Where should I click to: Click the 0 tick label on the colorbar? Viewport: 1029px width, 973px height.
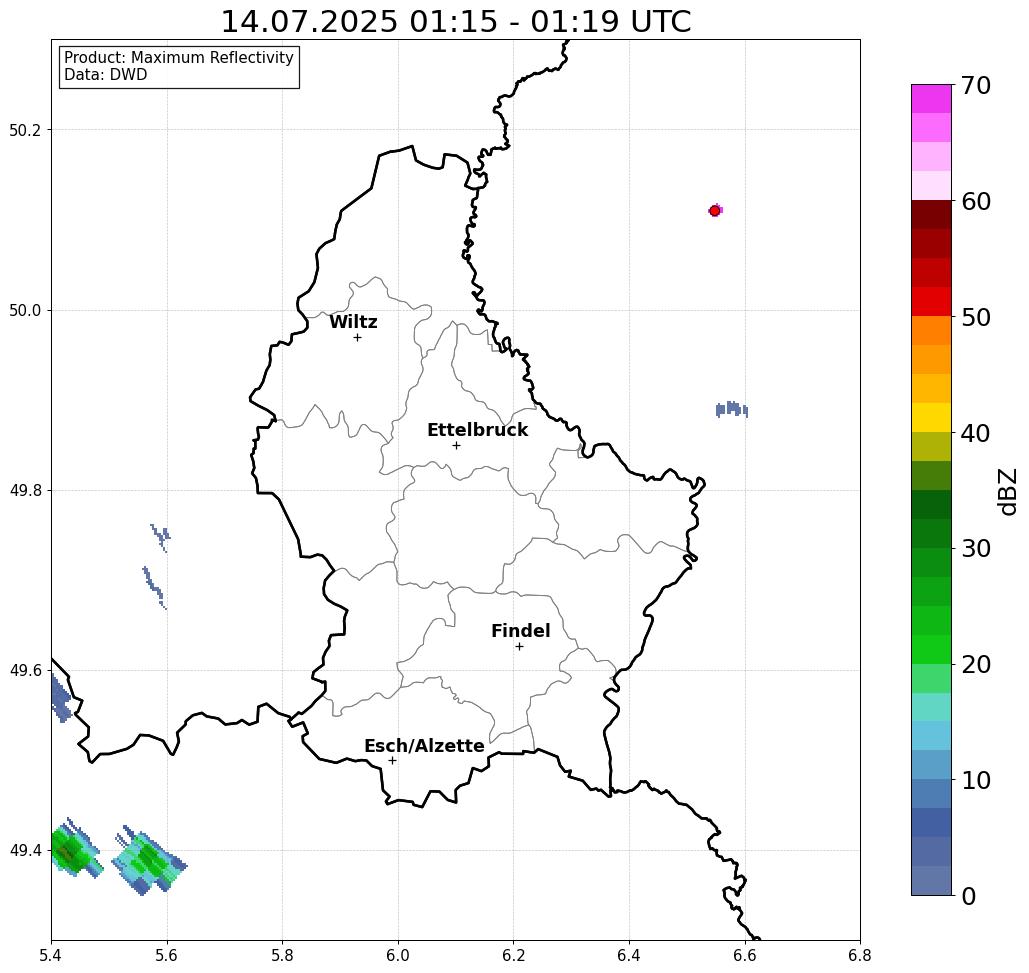[969, 896]
